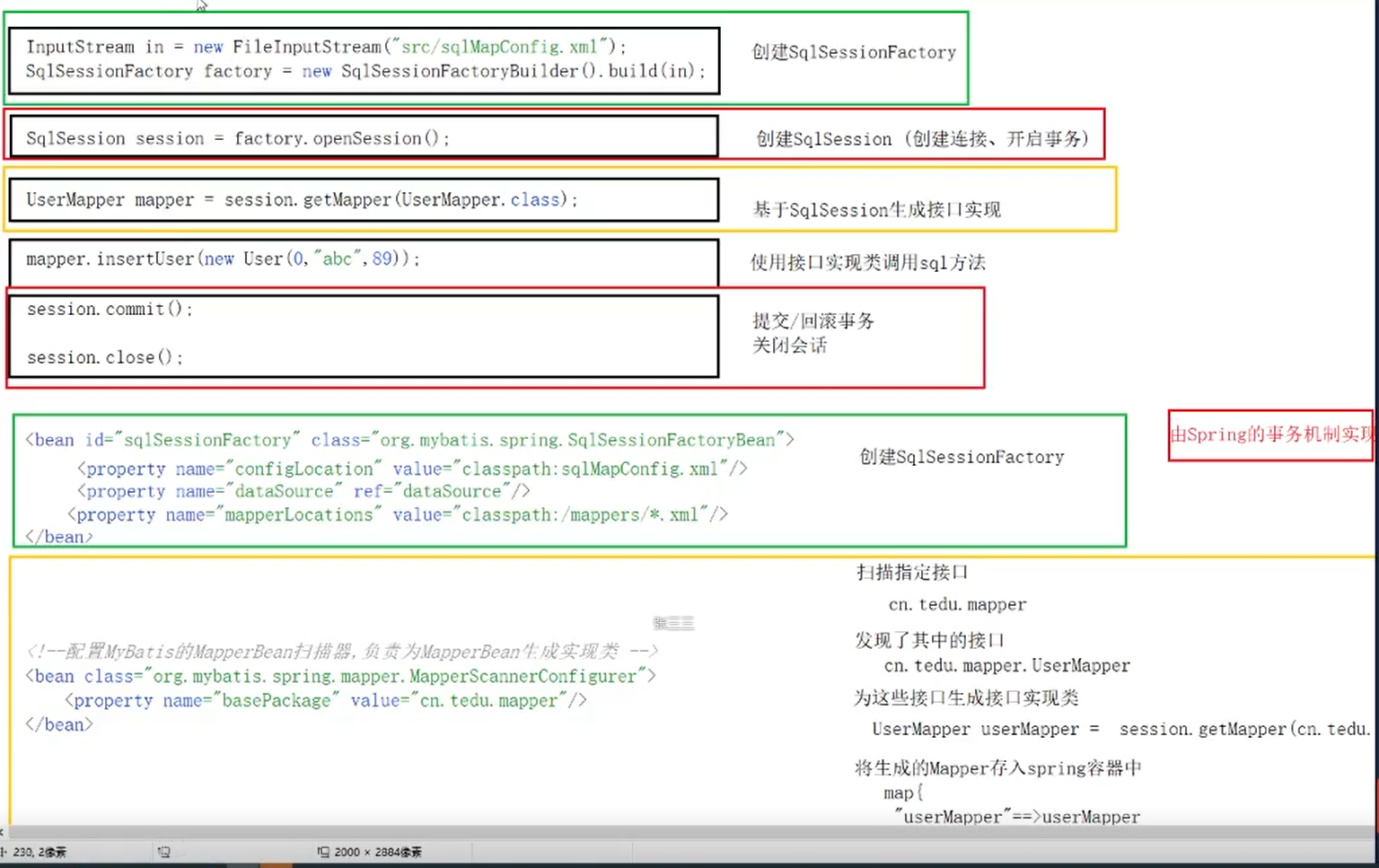Click the cursor position value 230, 2像素
Screen dimensions: 1379x868
click(x=40, y=852)
